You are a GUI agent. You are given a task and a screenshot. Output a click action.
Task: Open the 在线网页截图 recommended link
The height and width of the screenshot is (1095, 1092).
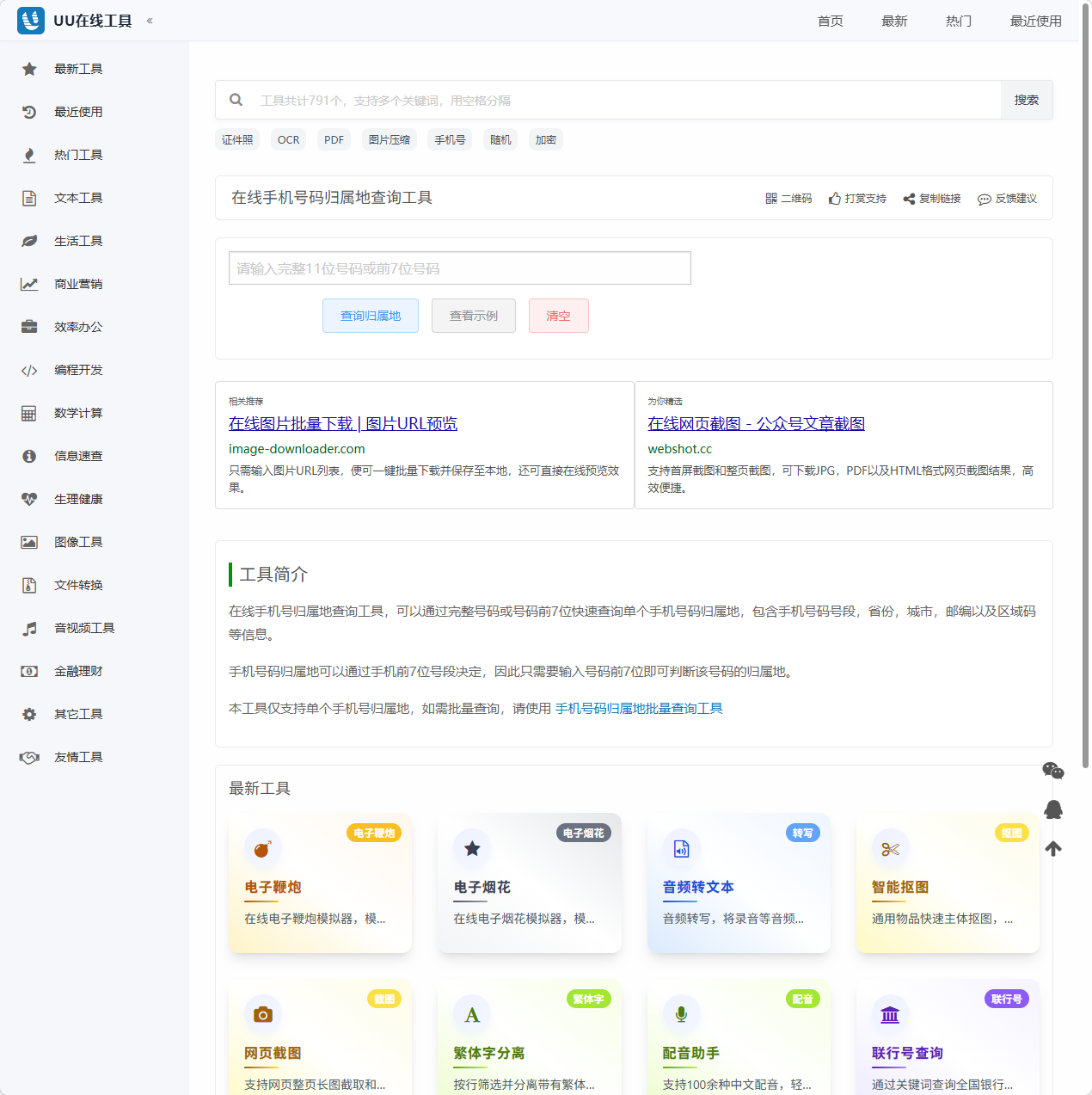756,423
